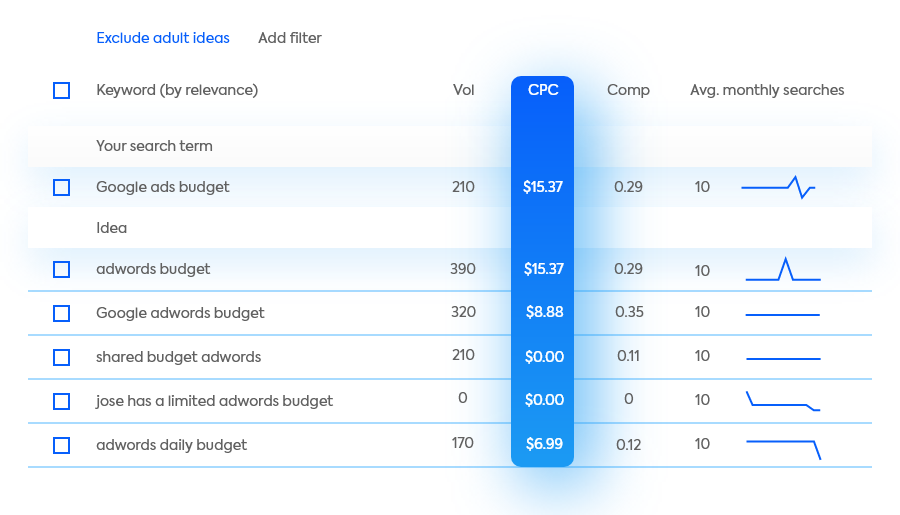Open the adwords budget trend sparkline
Image resolution: width=900 pixels, height=515 pixels.
pyautogui.click(x=783, y=269)
